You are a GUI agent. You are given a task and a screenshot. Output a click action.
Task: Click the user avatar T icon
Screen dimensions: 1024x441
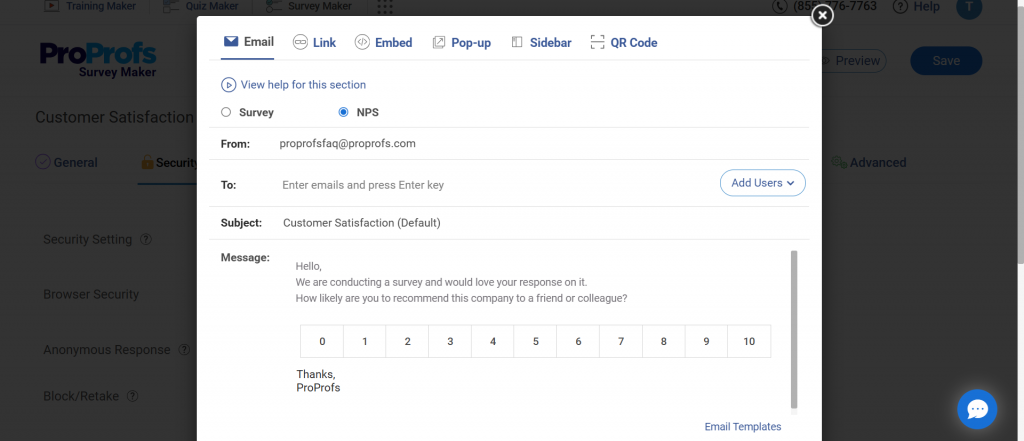969,7
